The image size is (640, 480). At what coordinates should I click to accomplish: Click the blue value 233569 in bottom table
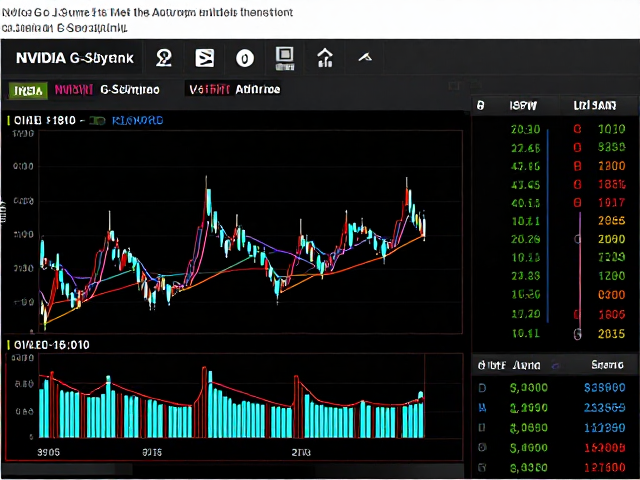click(x=604, y=407)
